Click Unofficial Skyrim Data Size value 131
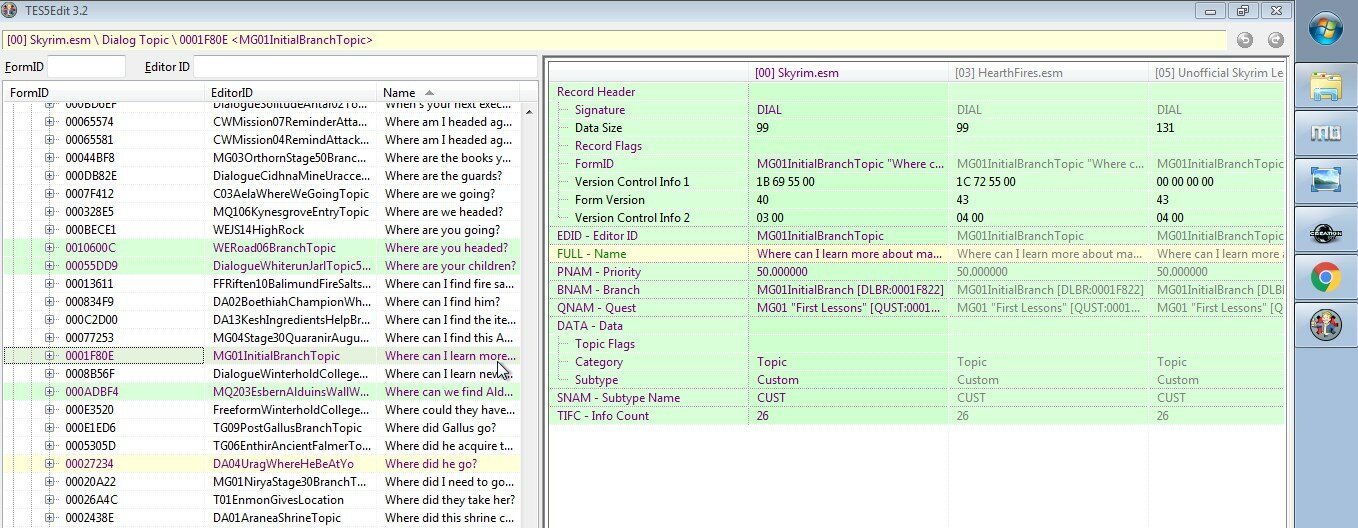This screenshot has height=528, width=1358. [x=1167, y=128]
